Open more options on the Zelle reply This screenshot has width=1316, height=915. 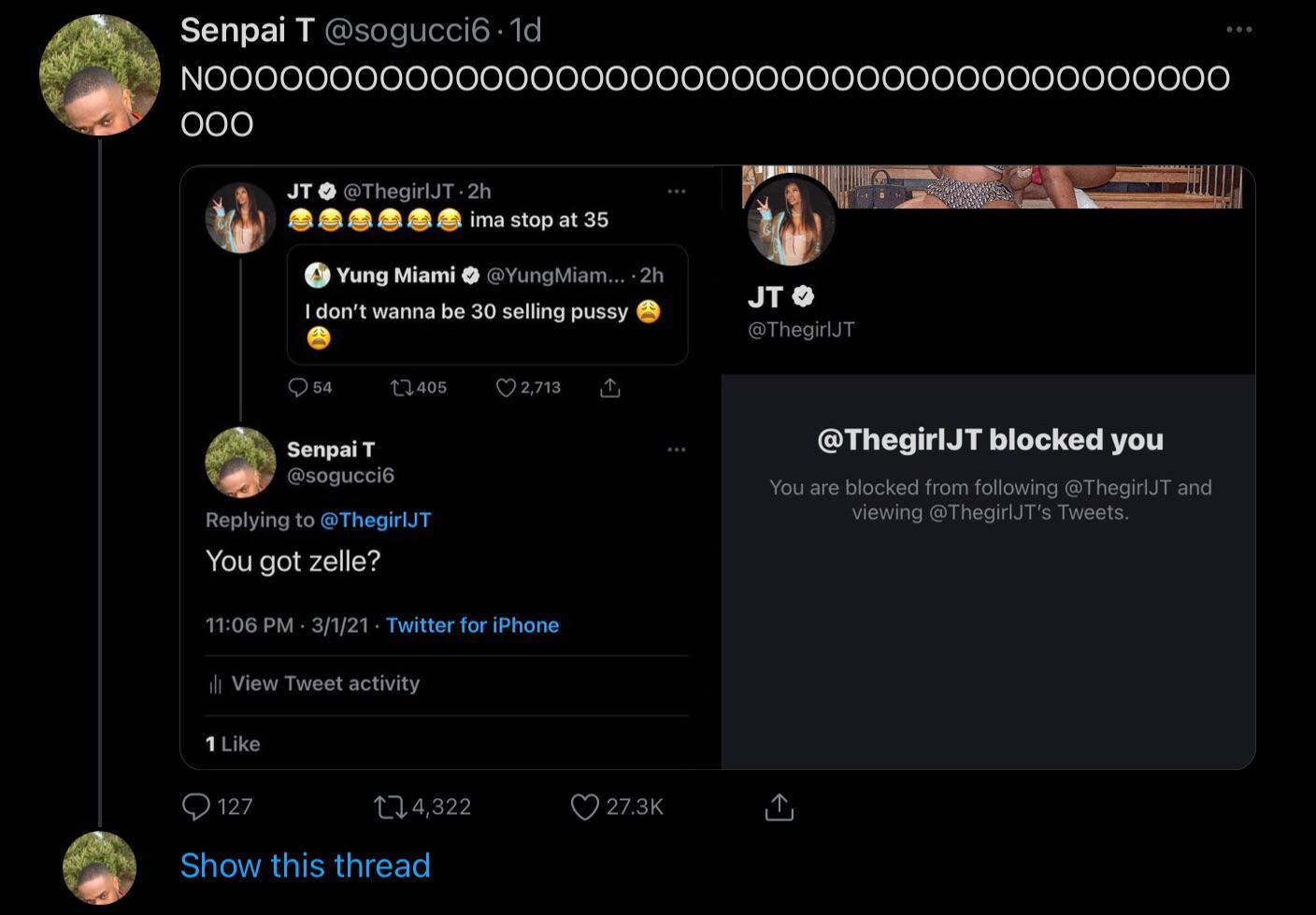coord(677,450)
